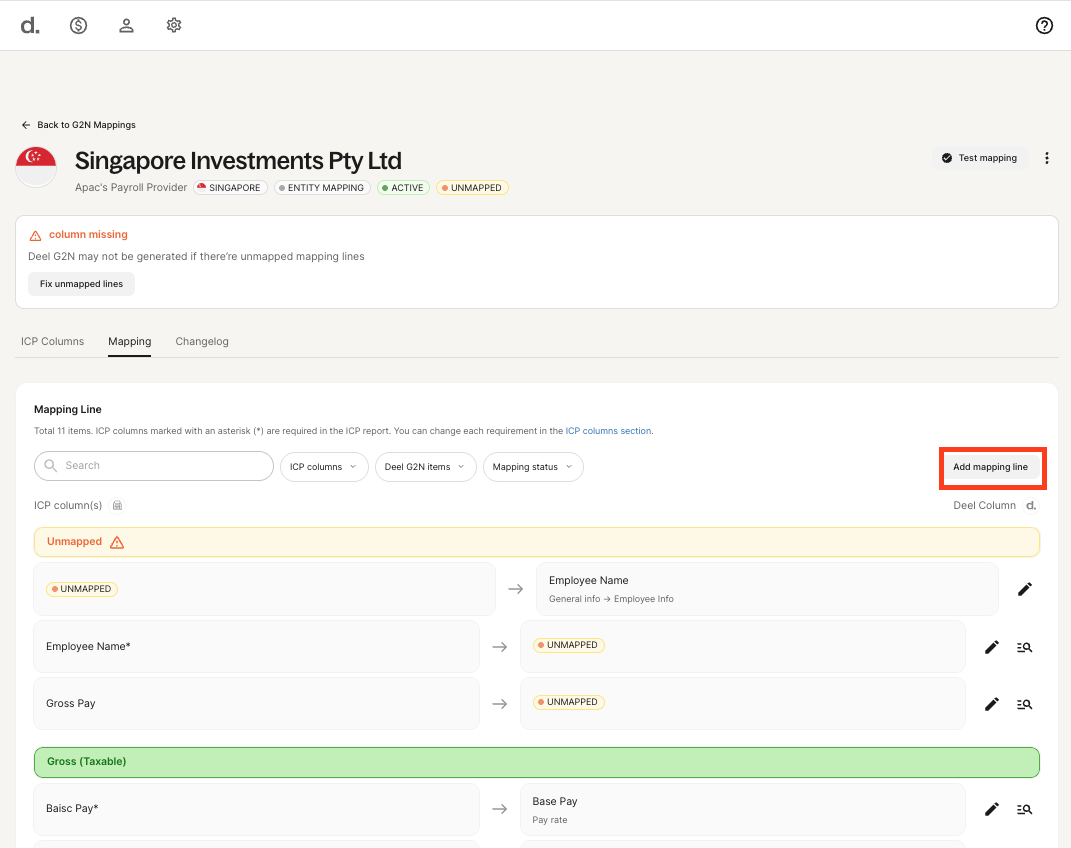Follow the ICP columns section link
This screenshot has height=848, width=1071.
coord(608,431)
